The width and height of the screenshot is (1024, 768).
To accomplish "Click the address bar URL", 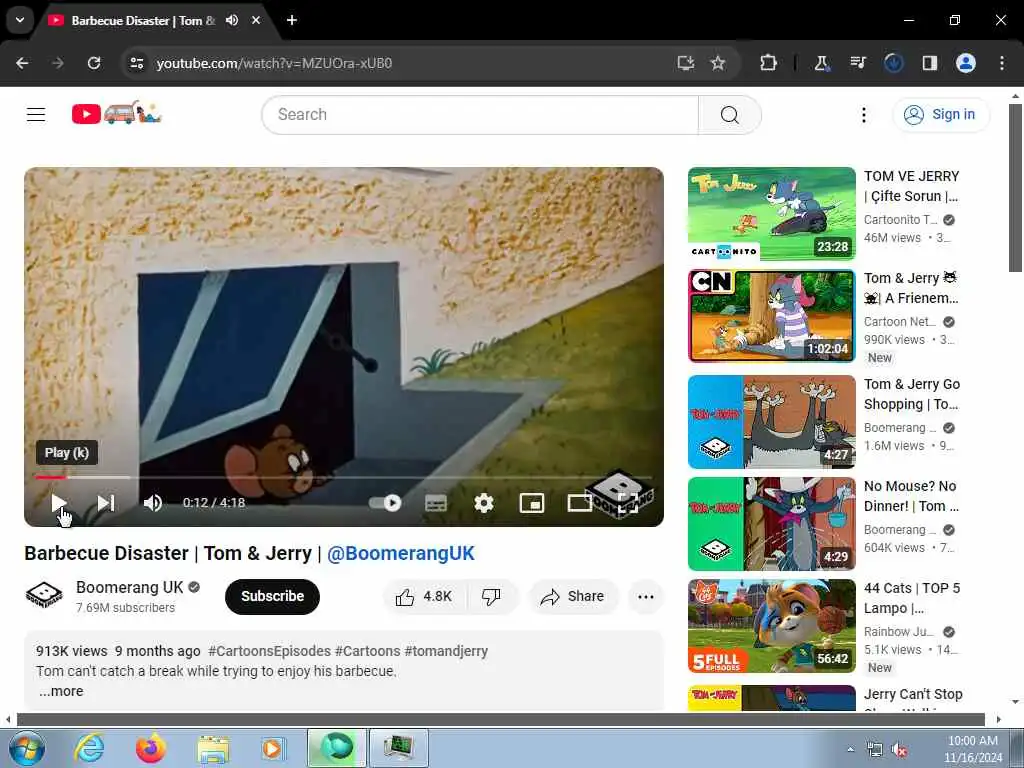I will [x=274, y=63].
